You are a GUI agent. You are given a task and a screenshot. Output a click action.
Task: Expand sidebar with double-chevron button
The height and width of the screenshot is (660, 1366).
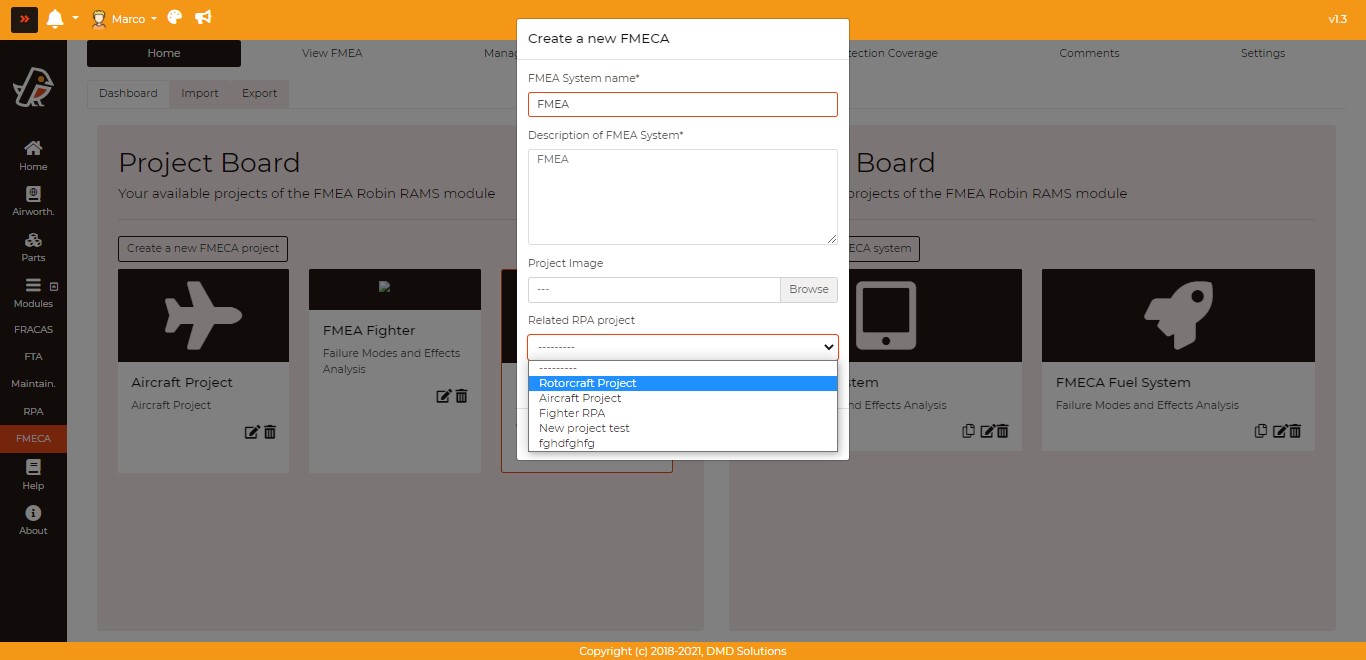click(x=24, y=19)
